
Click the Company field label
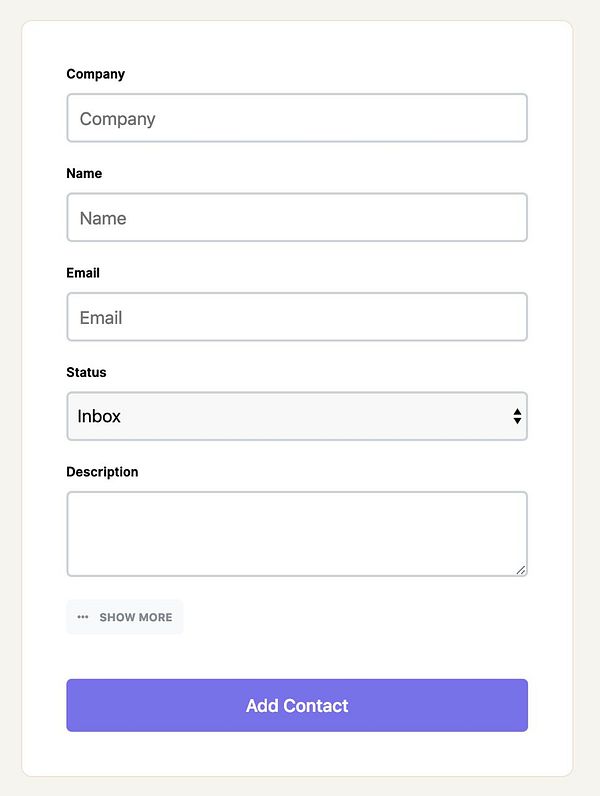(96, 74)
